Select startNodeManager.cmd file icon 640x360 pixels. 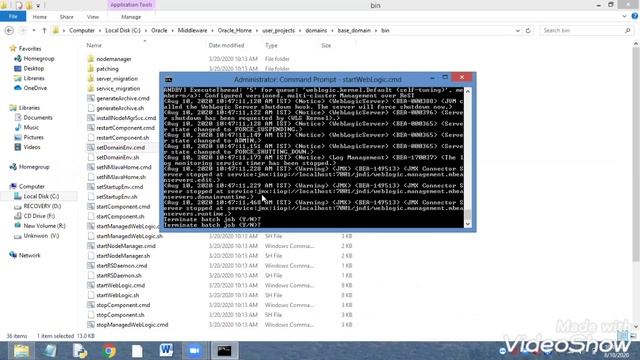pos(91,246)
